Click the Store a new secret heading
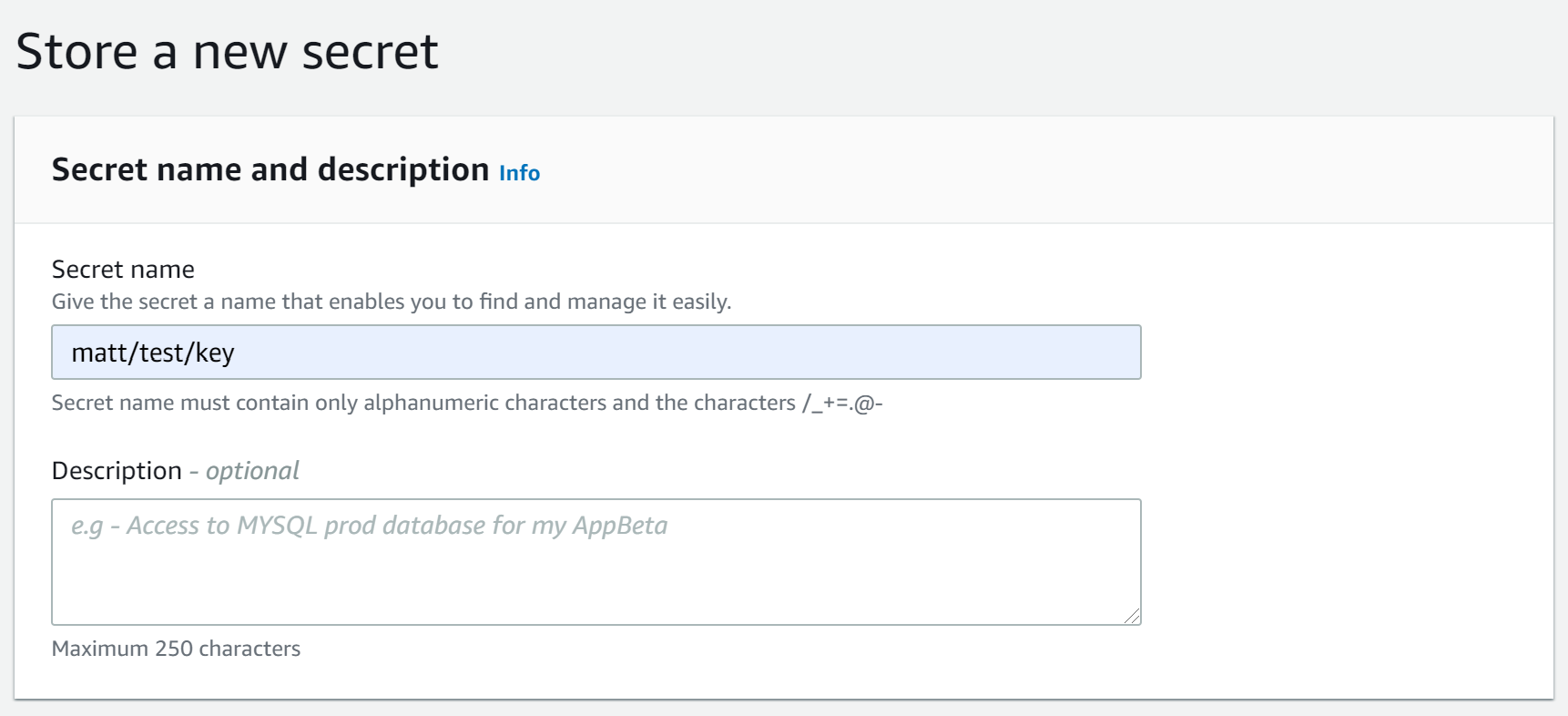The width and height of the screenshot is (1568, 716). [x=229, y=50]
